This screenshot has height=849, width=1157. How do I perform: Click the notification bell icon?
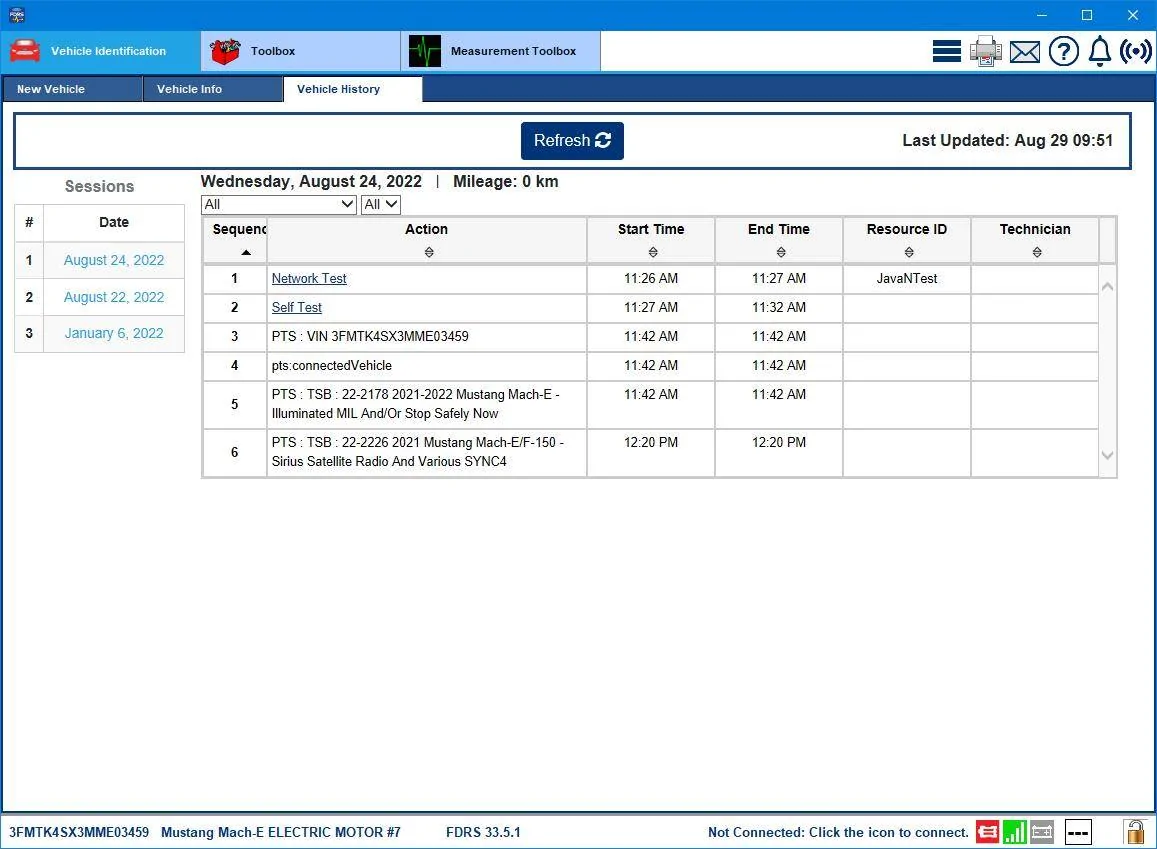[x=1099, y=51]
